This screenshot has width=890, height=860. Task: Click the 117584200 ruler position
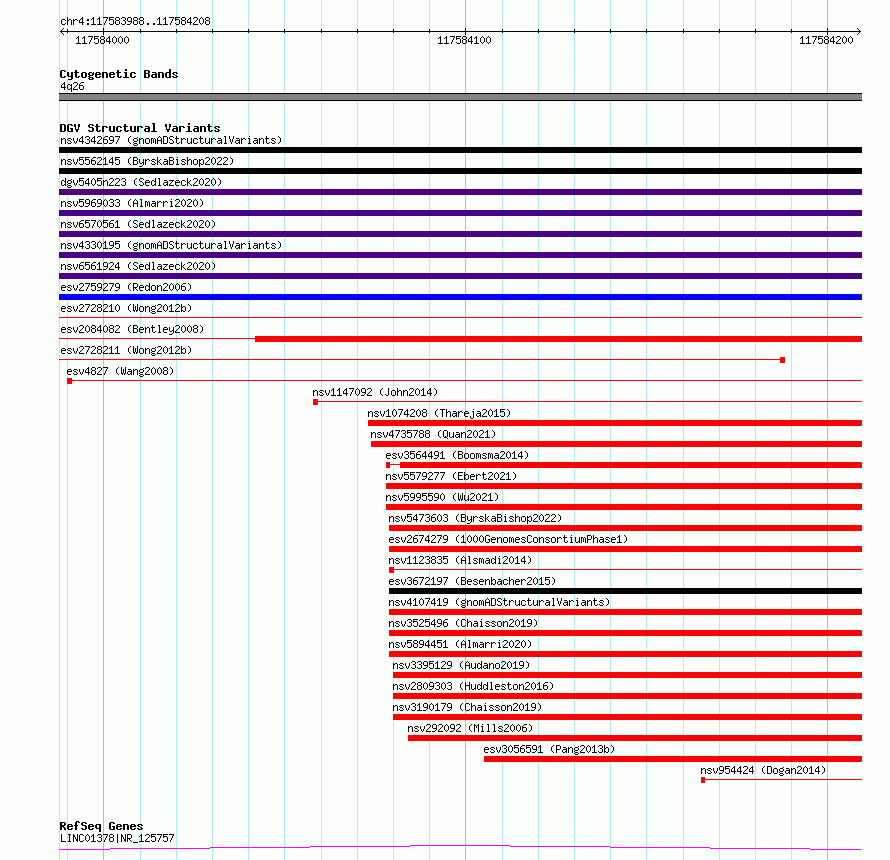click(x=826, y=40)
